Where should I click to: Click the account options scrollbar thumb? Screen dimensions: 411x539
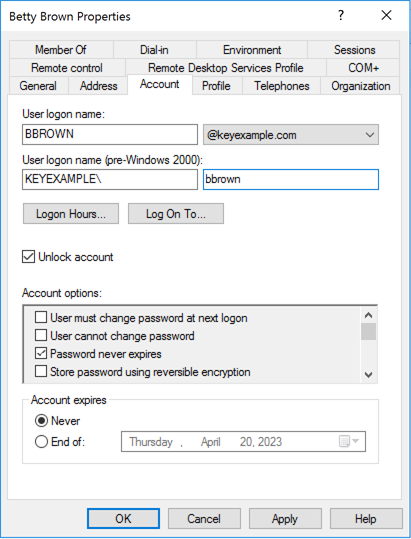coord(368,331)
